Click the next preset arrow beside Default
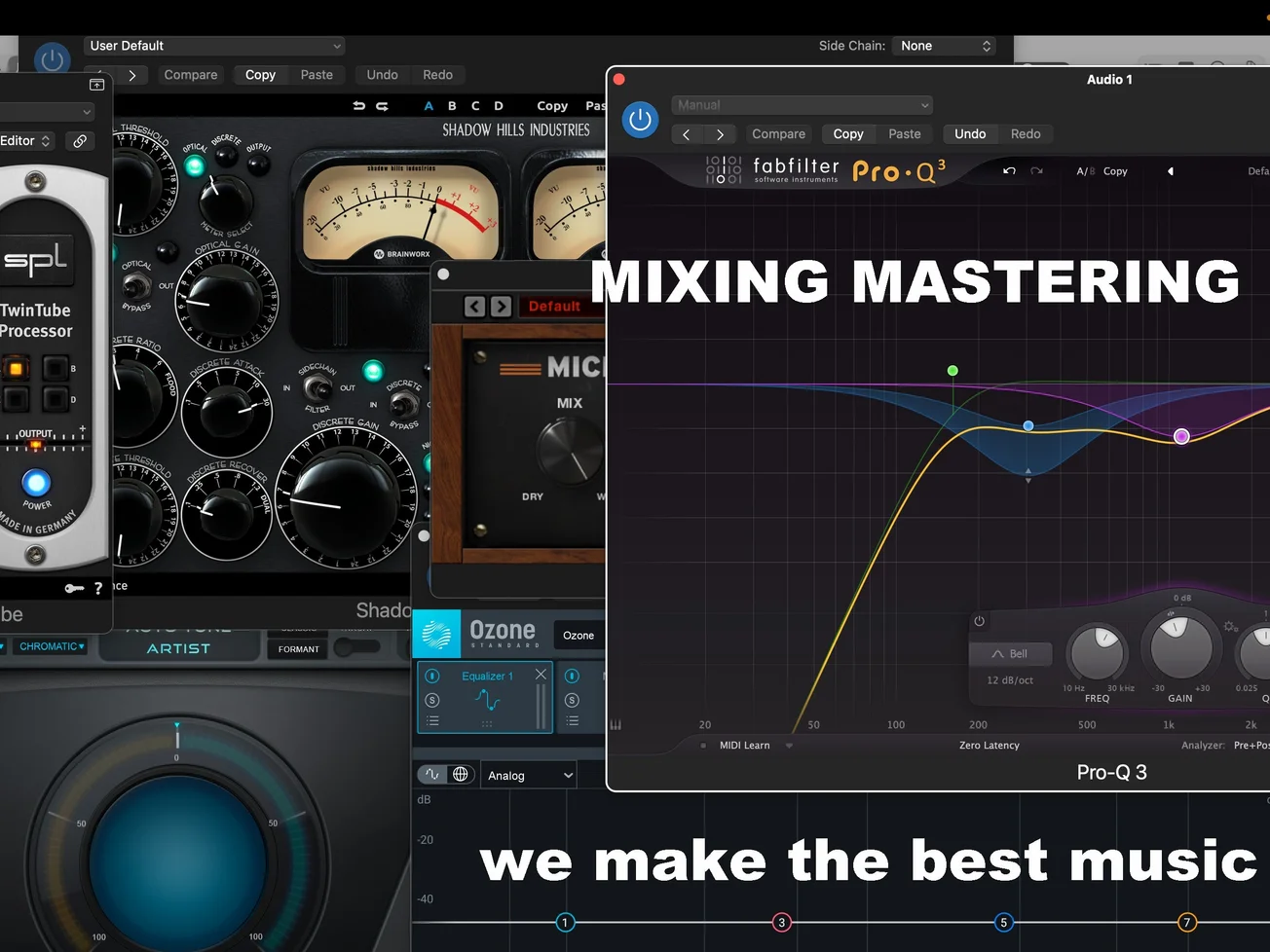 pos(501,307)
